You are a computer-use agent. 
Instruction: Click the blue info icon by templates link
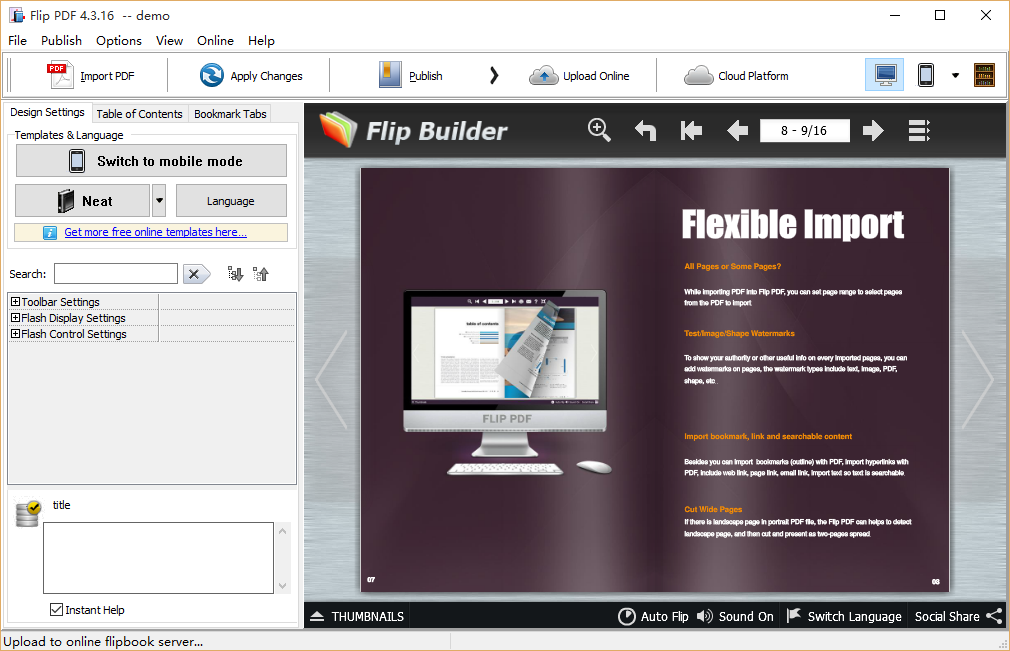pyautogui.click(x=50, y=232)
